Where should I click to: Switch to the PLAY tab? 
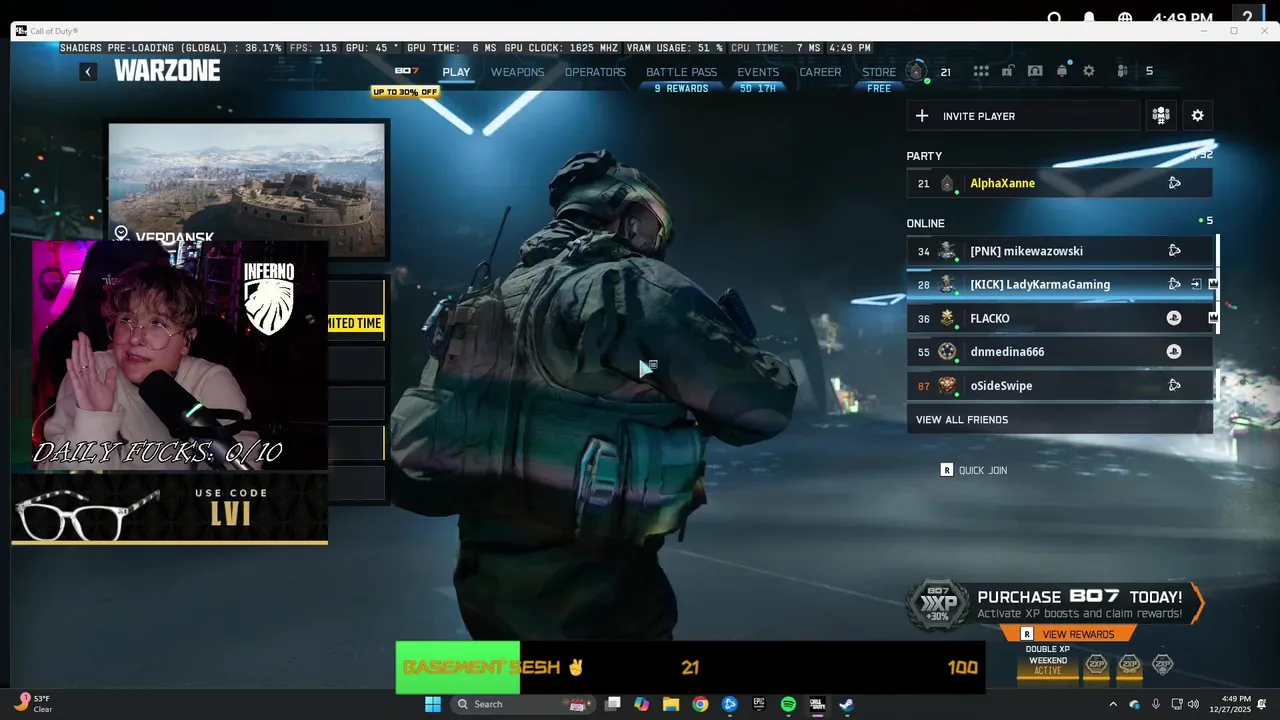tap(456, 72)
